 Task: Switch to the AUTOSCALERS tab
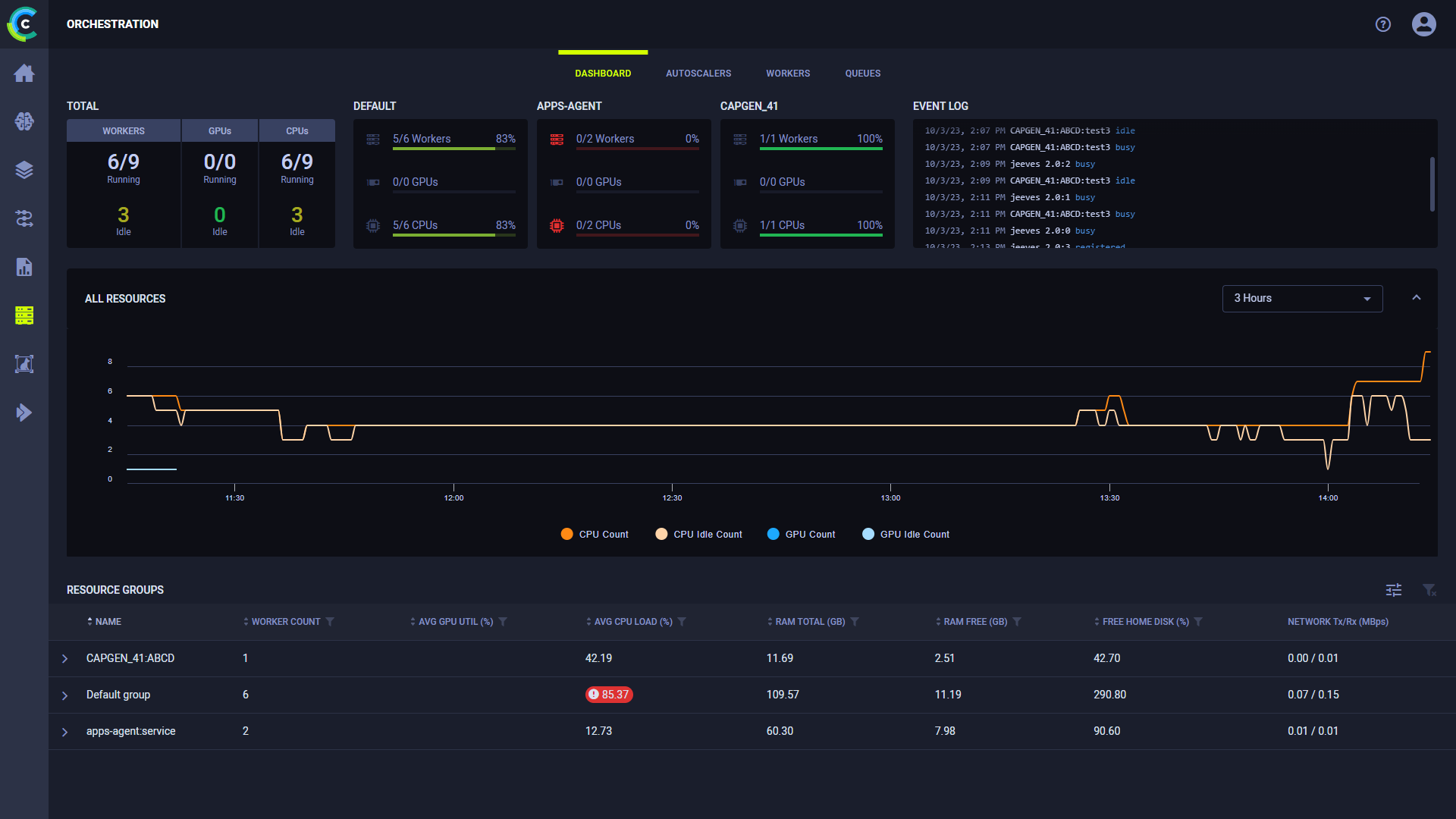[698, 73]
